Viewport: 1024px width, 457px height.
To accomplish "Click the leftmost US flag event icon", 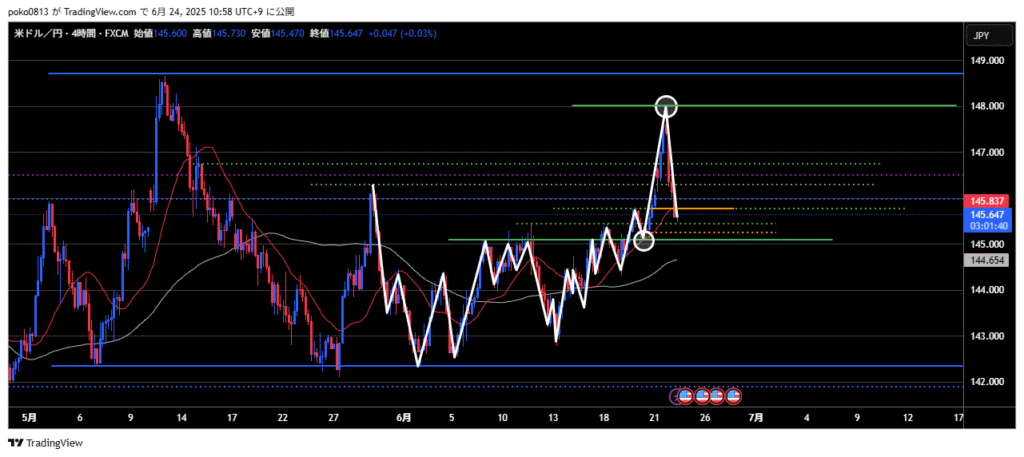I will (686, 397).
